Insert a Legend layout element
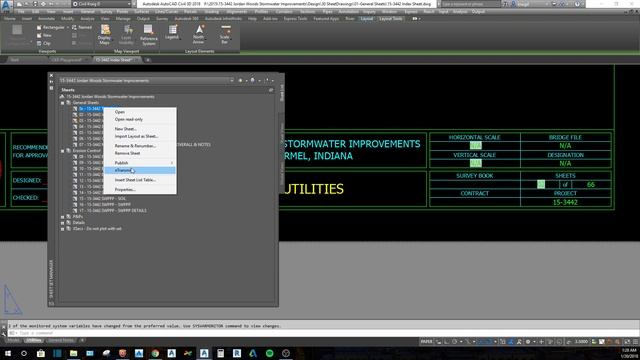The width and height of the screenshot is (640, 360). [172, 32]
